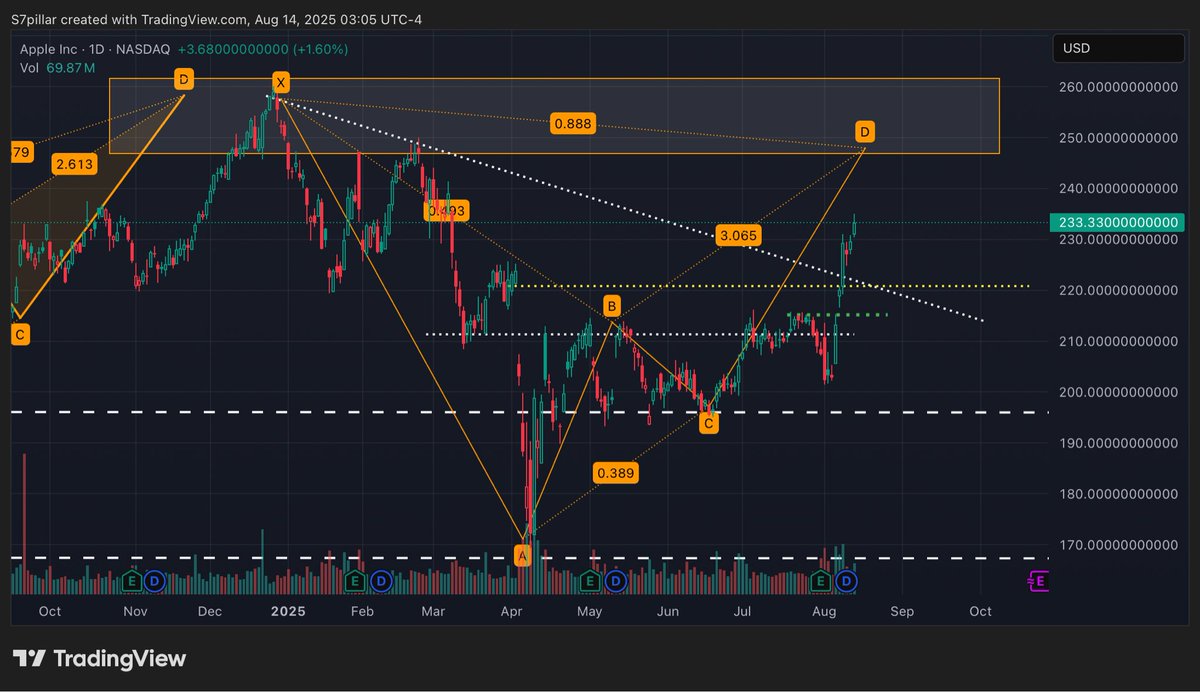The image size is (1200, 692).
Task: Click the dividend D marker near Nov
Action: [x=154, y=580]
